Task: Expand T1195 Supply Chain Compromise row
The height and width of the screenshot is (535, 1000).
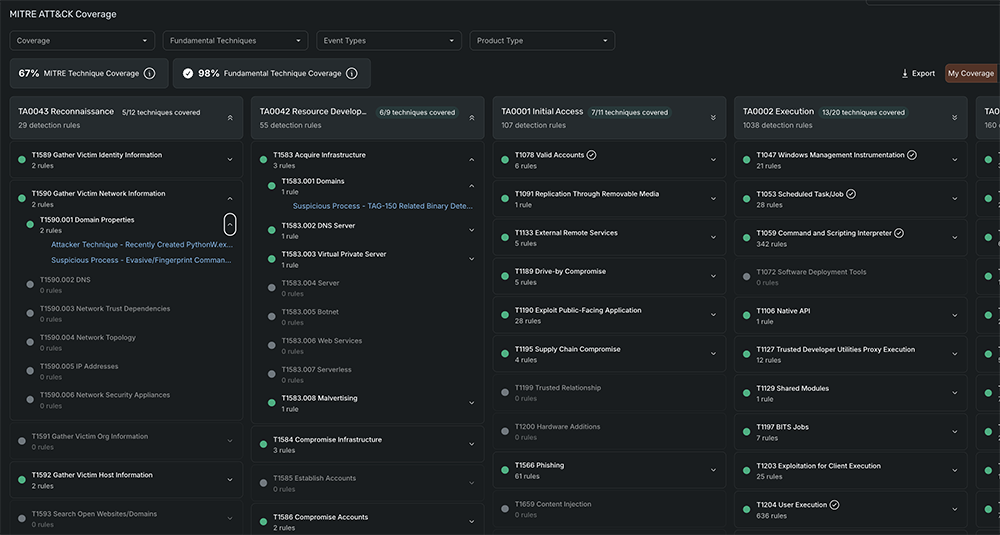Action: pyautogui.click(x=713, y=354)
